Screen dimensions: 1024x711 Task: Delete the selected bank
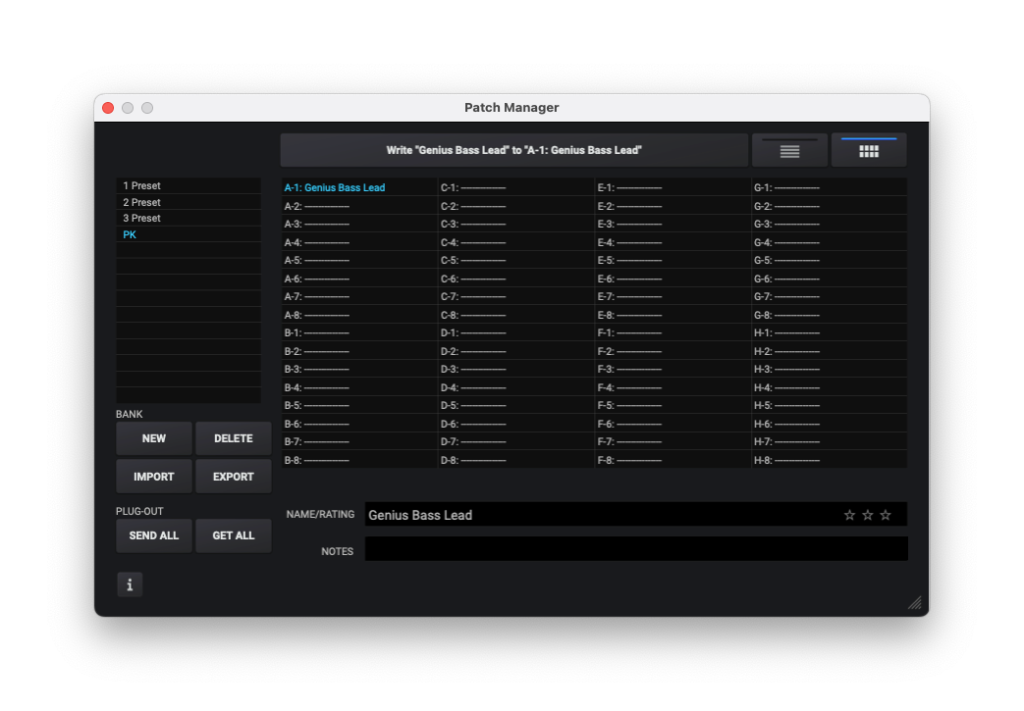click(x=233, y=438)
